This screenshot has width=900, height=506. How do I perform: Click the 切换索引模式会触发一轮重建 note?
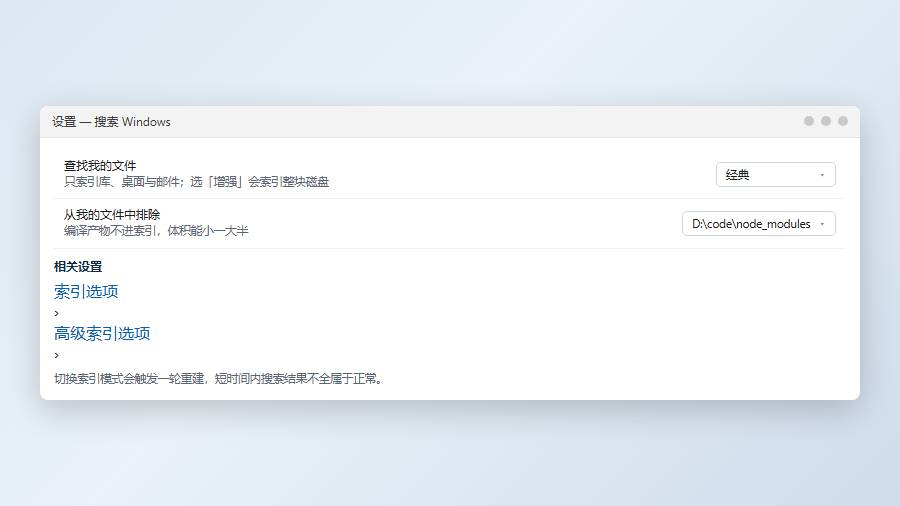pyautogui.click(x=218, y=379)
